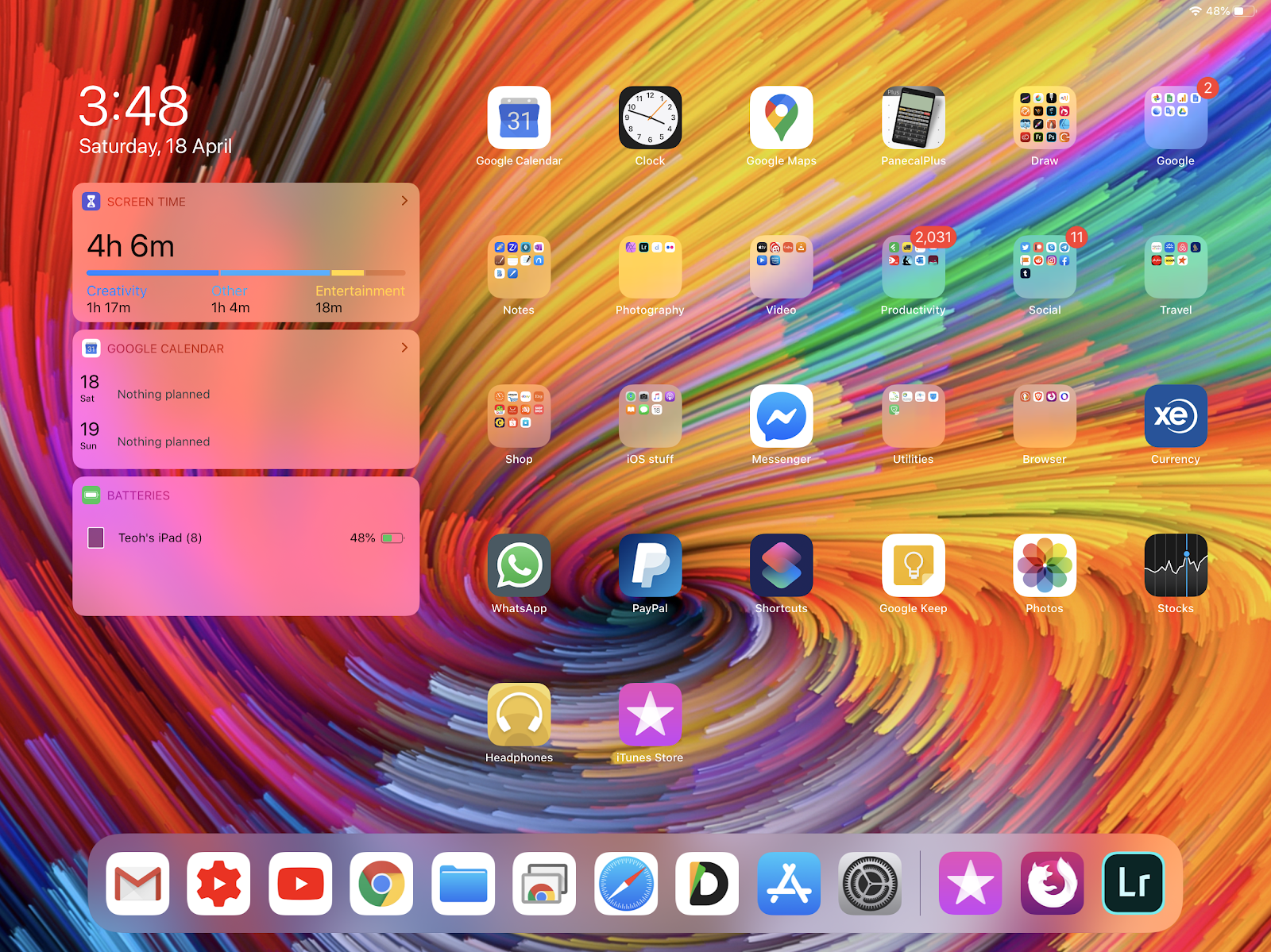The image size is (1271, 952).
Task: Open the Headphones app
Action: [x=519, y=715]
